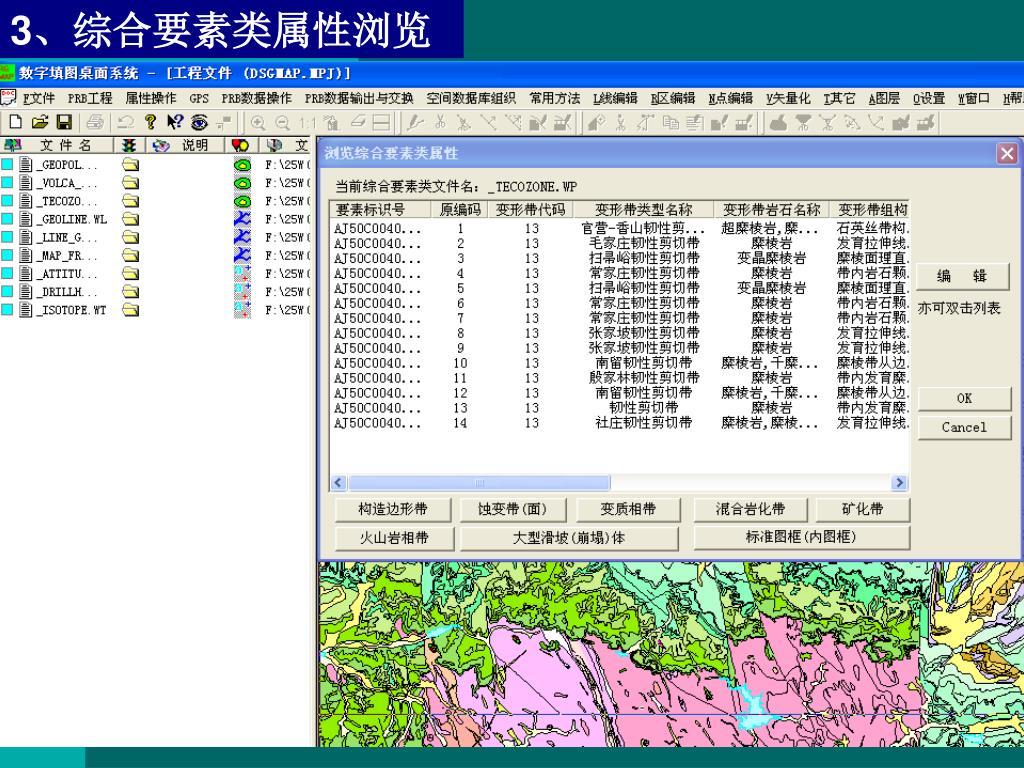
Task: Click the Zoom Out magnifier icon
Action: (282, 123)
